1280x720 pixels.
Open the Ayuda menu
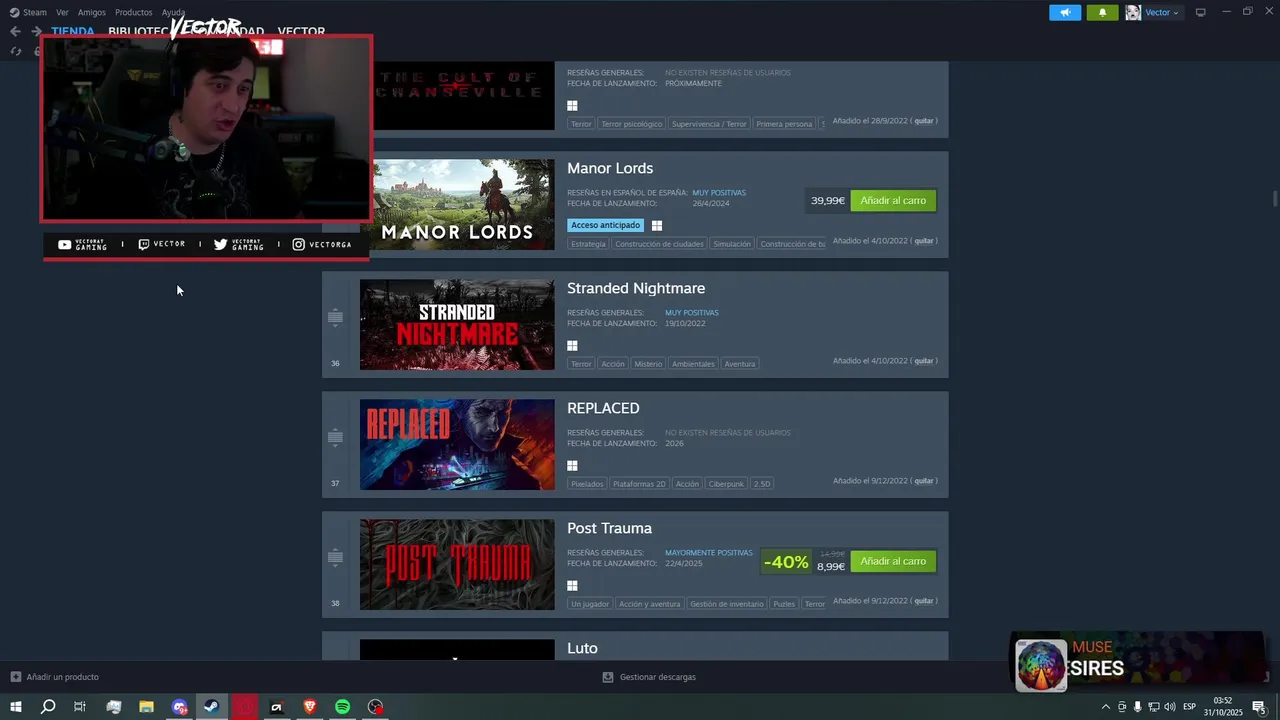point(174,12)
